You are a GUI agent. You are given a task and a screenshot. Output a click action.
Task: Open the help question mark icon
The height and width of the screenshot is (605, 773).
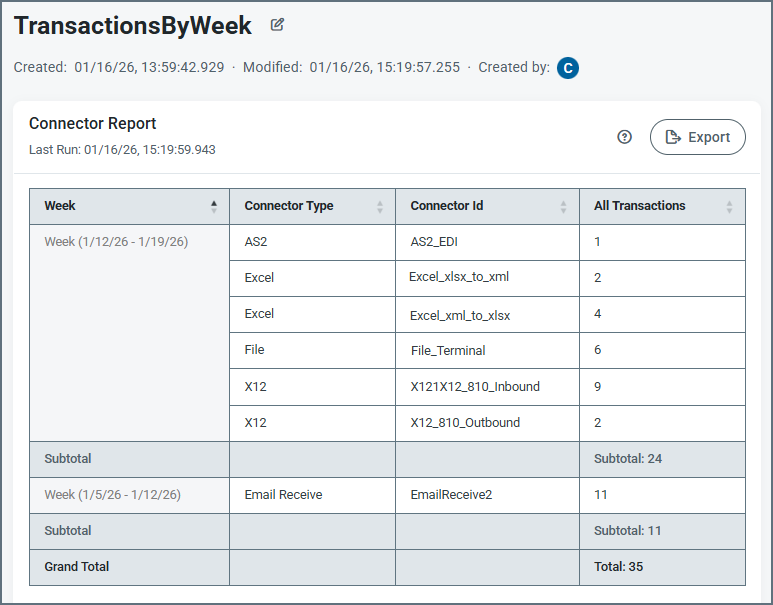(625, 137)
